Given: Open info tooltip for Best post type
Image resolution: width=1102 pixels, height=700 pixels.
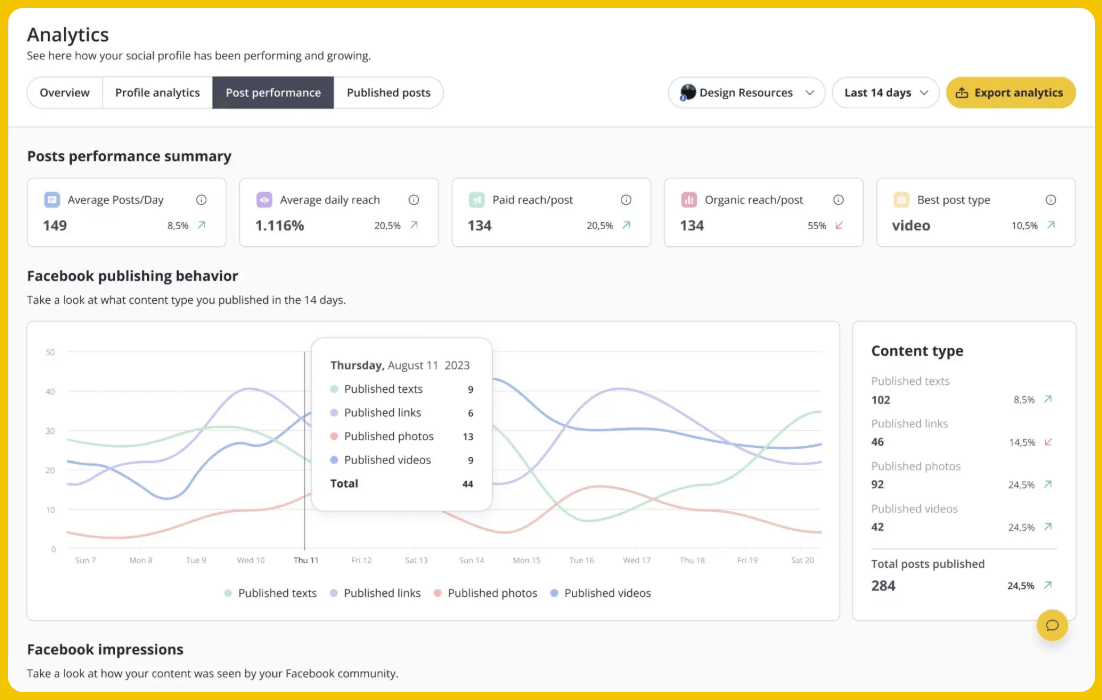Looking at the screenshot, I should coord(1050,200).
